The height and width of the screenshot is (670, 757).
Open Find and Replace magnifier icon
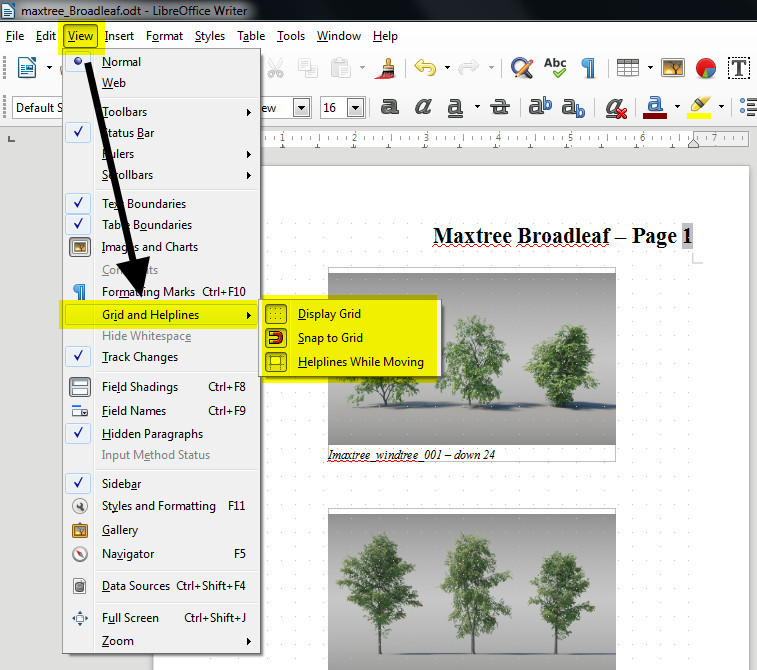coord(522,68)
